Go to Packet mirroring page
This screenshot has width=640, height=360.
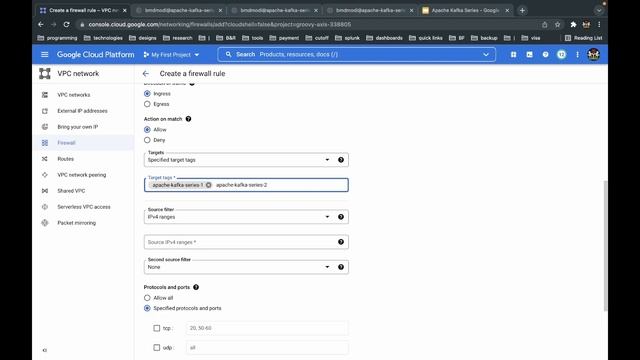(77, 223)
